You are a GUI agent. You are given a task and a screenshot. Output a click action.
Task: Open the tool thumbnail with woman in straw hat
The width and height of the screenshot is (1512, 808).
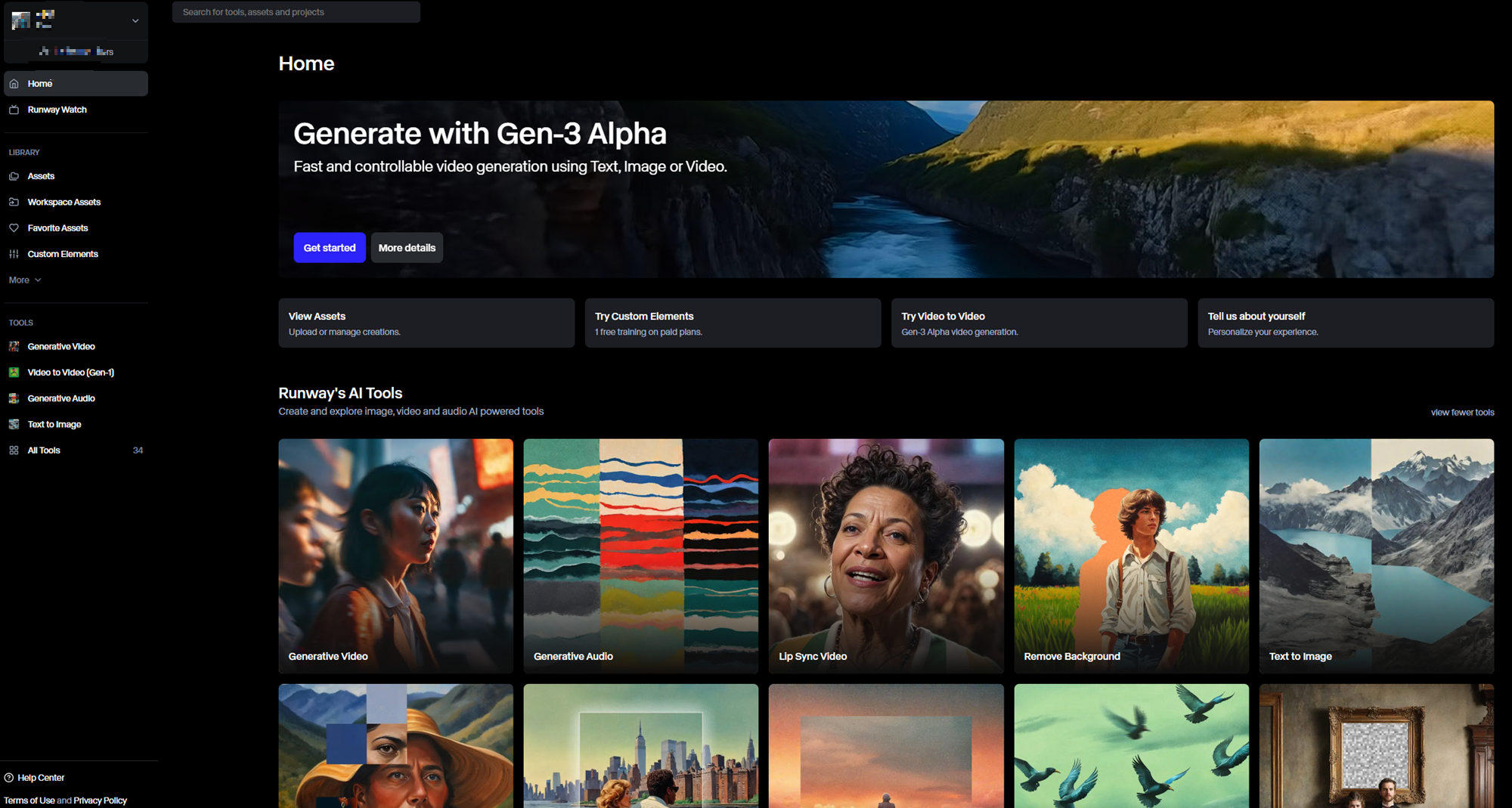395,746
